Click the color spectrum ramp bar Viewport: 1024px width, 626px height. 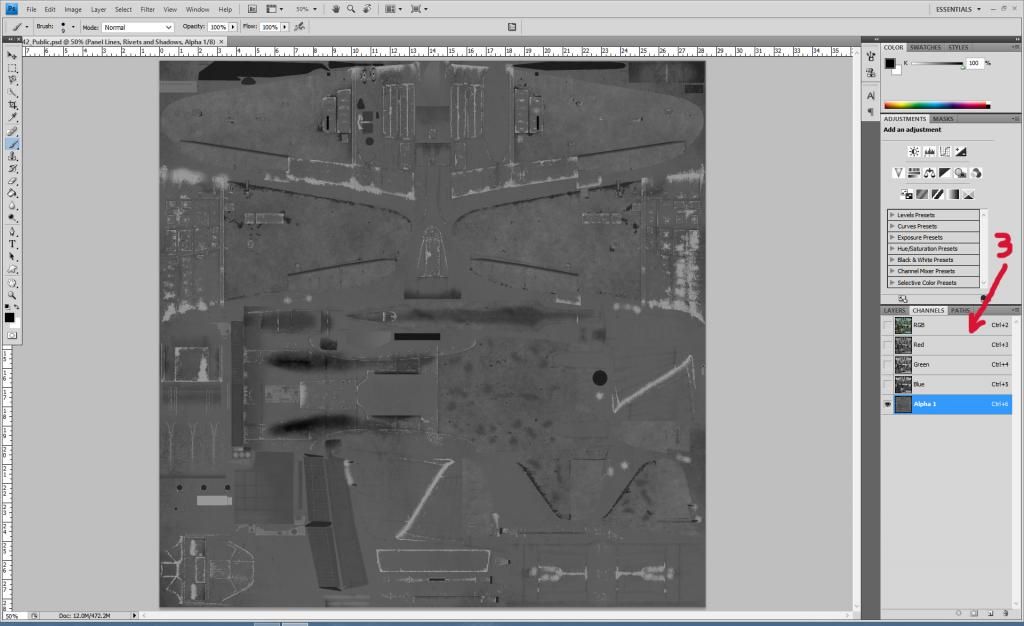click(936, 104)
